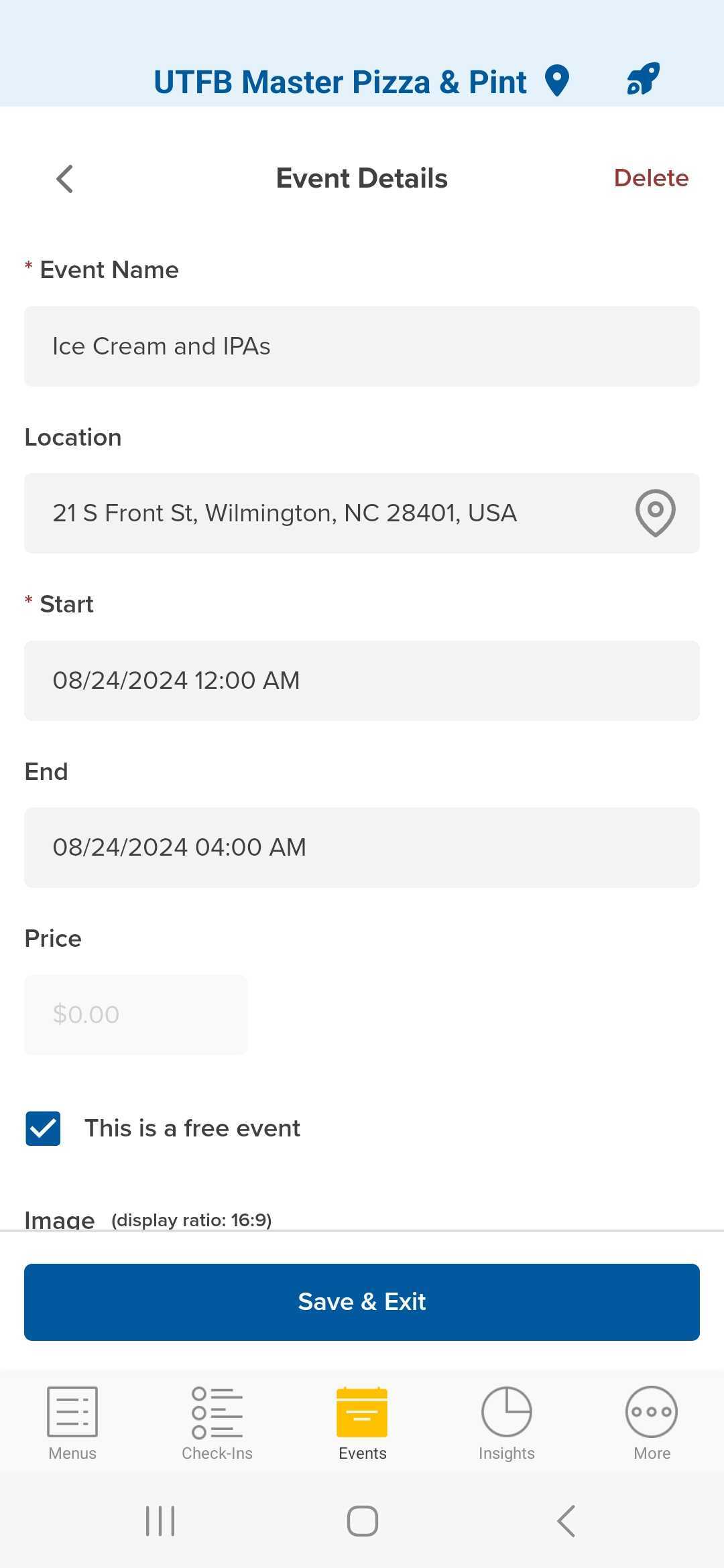Tap the map pin inside Location field
Image resolution: width=724 pixels, height=1568 pixels.
coord(655,513)
